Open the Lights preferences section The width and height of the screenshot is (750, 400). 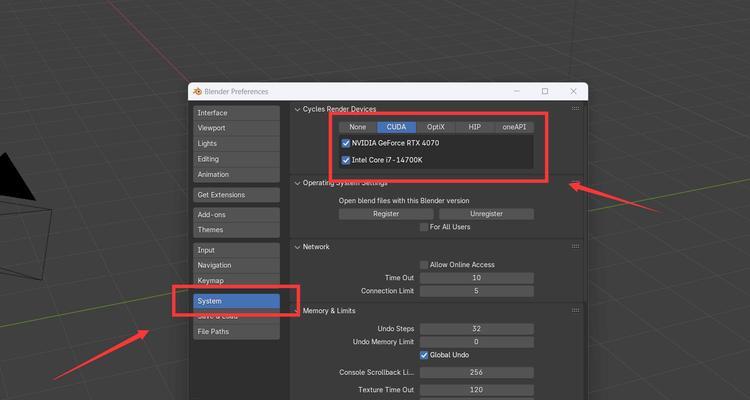tap(236, 144)
